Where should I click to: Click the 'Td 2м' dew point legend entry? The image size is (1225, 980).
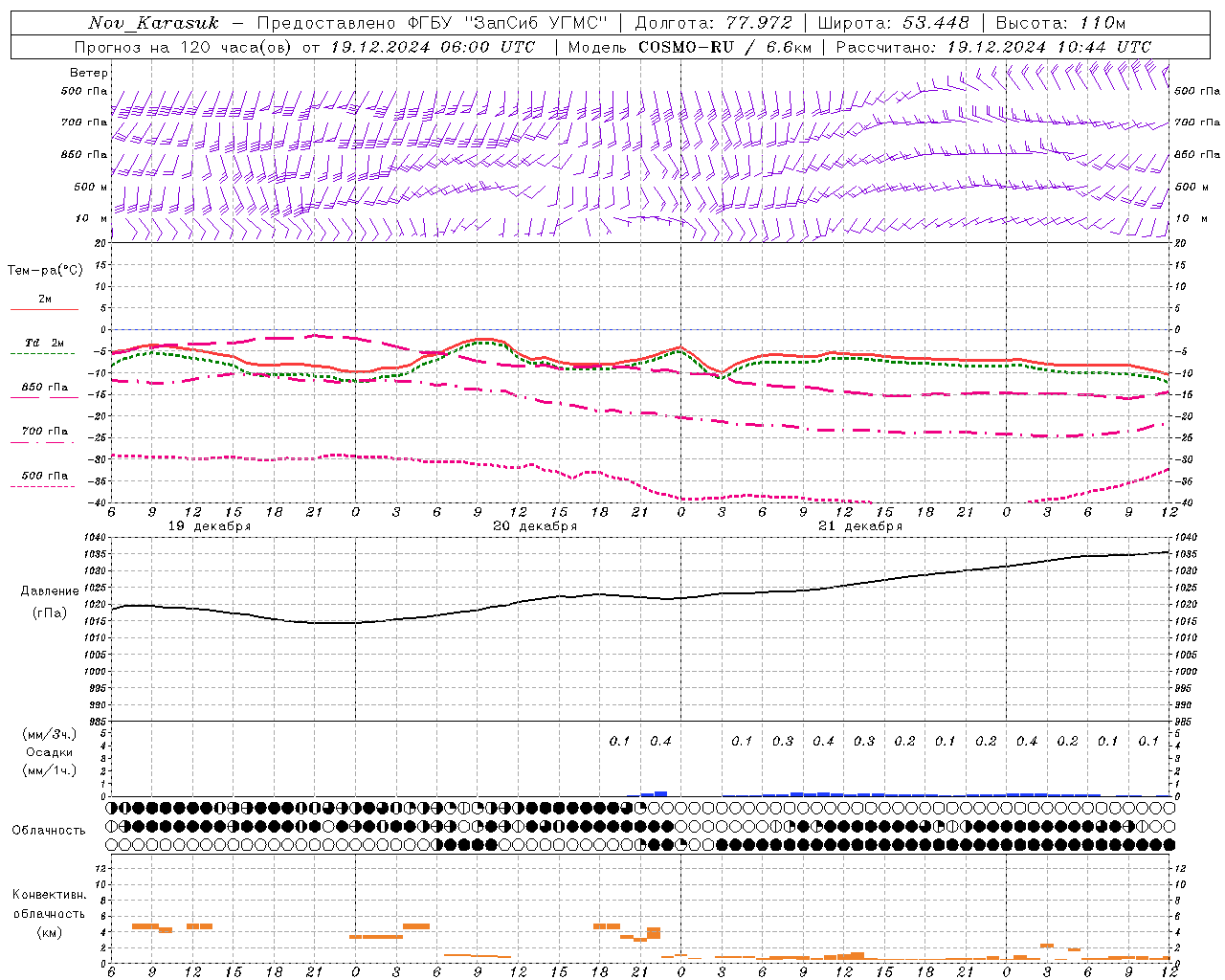(x=45, y=343)
